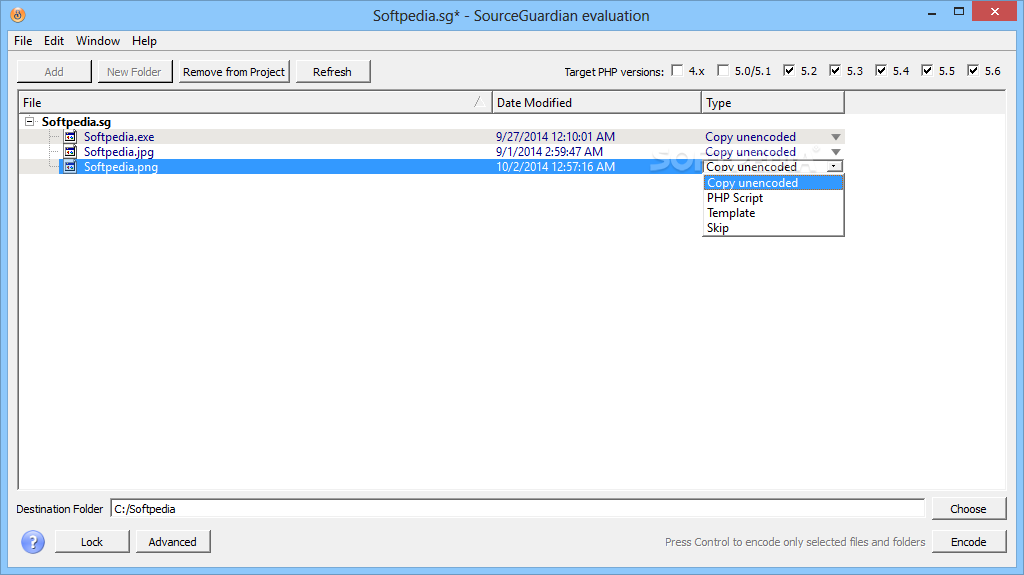Uncheck the 5.4 PHP version checkbox
Screen dimensions: 1024x575
click(x=881, y=71)
